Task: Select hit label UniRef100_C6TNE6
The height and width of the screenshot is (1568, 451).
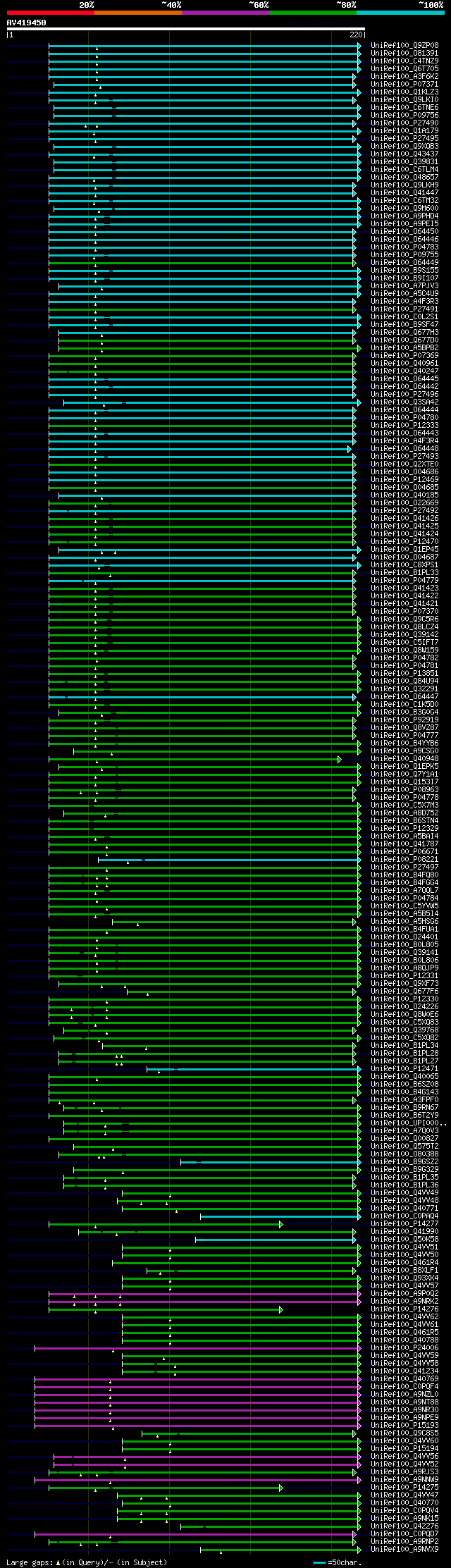Action: point(404,108)
